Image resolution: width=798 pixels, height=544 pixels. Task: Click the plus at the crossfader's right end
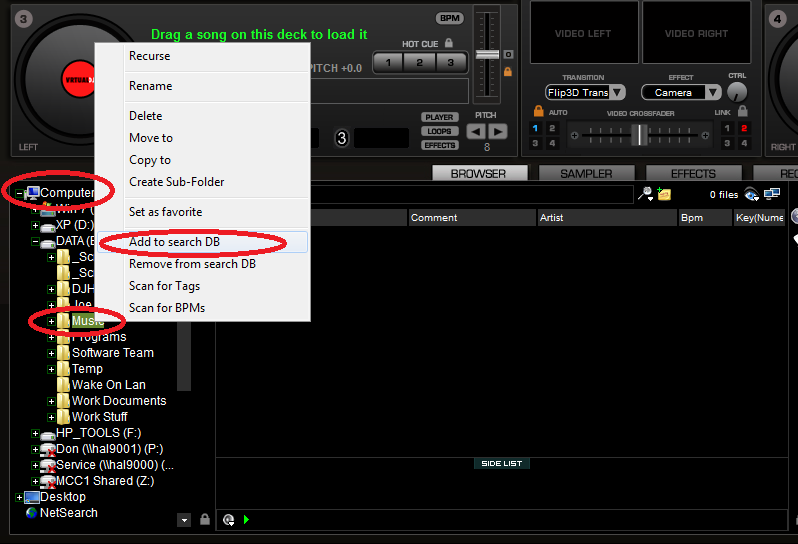[x=705, y=135]
